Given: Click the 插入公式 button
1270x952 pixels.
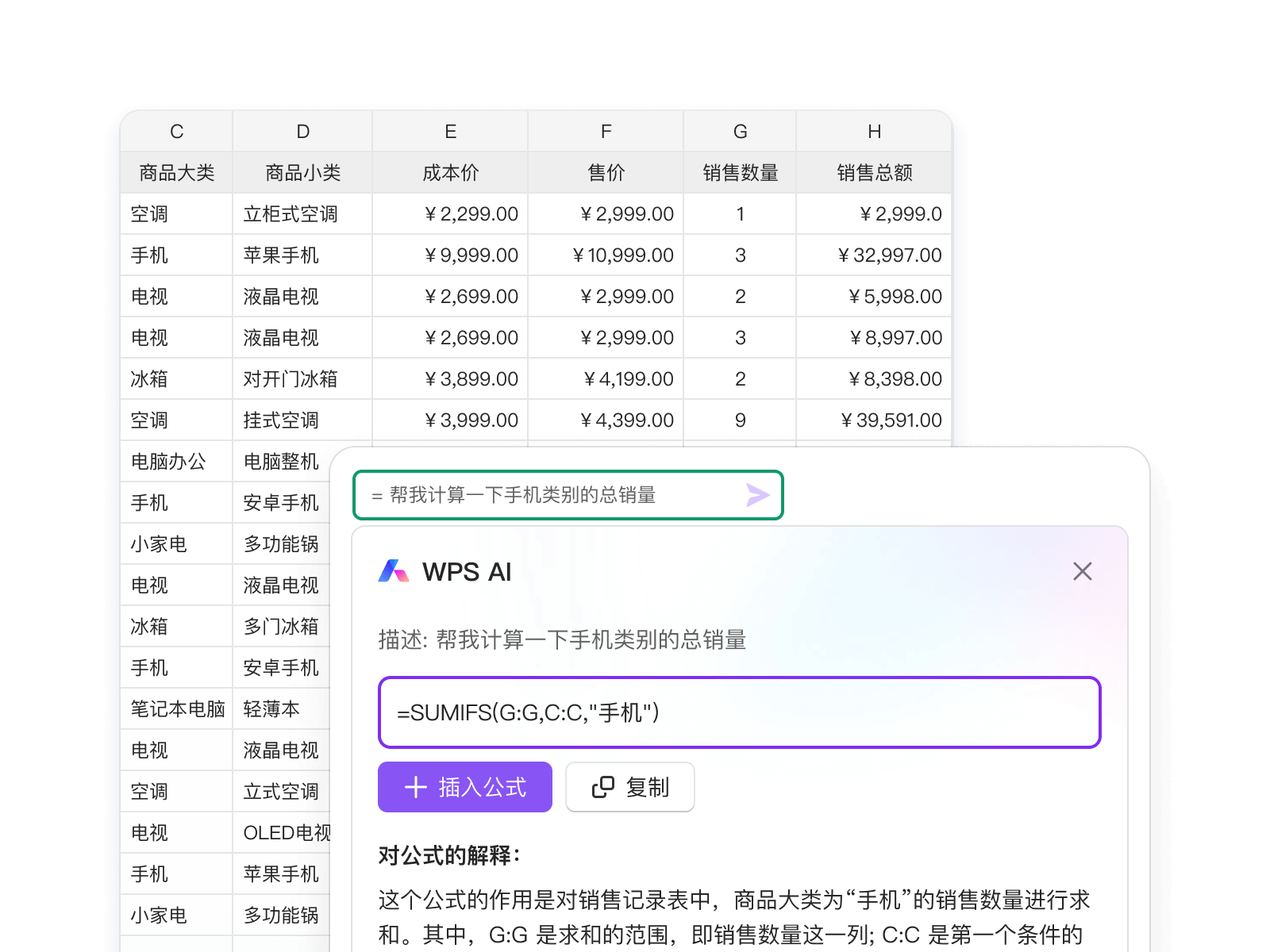Looking at the screenshot, I should [465, 787].
